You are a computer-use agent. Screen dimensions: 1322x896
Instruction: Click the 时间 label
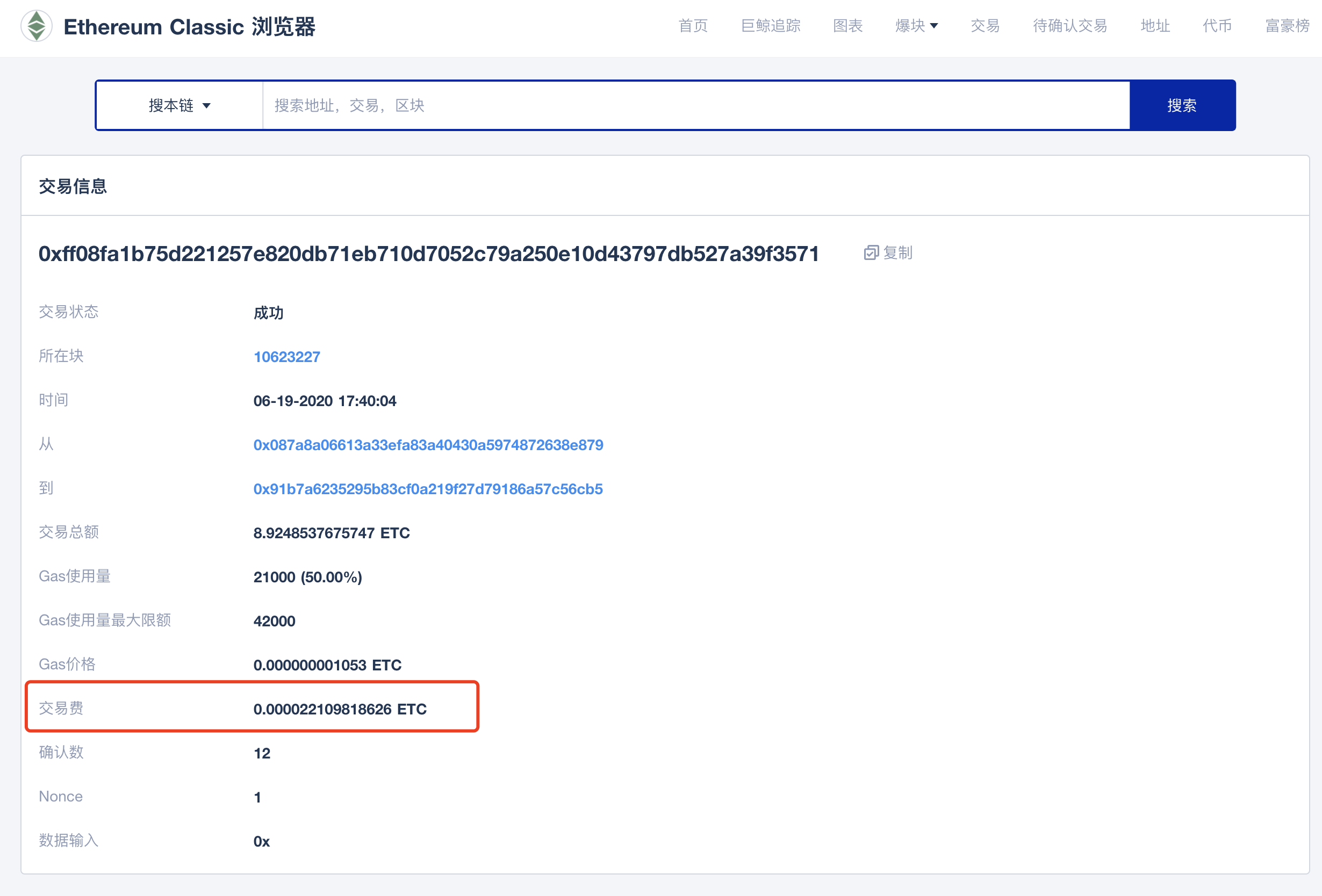54,400
